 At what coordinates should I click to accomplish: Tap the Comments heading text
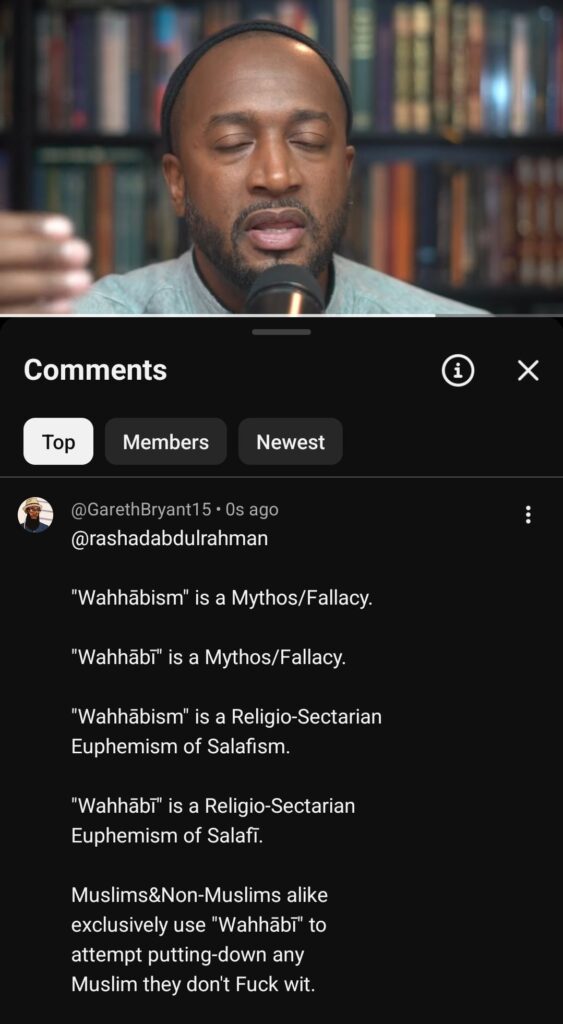click(x=95, y=370)
